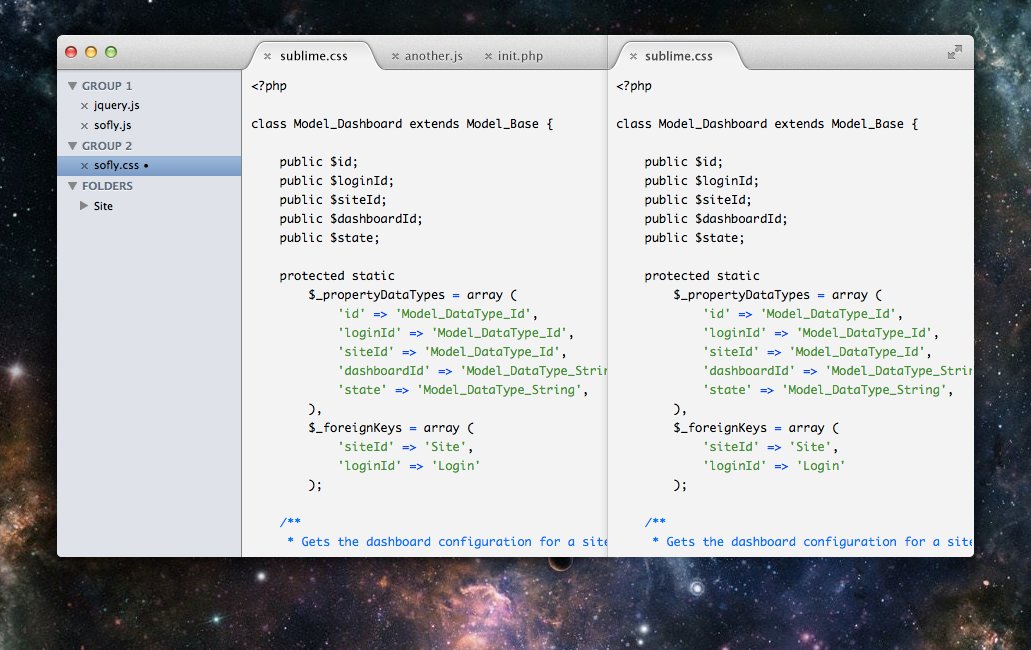Enter full screen with the expand arrows icon
The height and width of the screenshot is (650, 1031).
click(x=955, y=52)
